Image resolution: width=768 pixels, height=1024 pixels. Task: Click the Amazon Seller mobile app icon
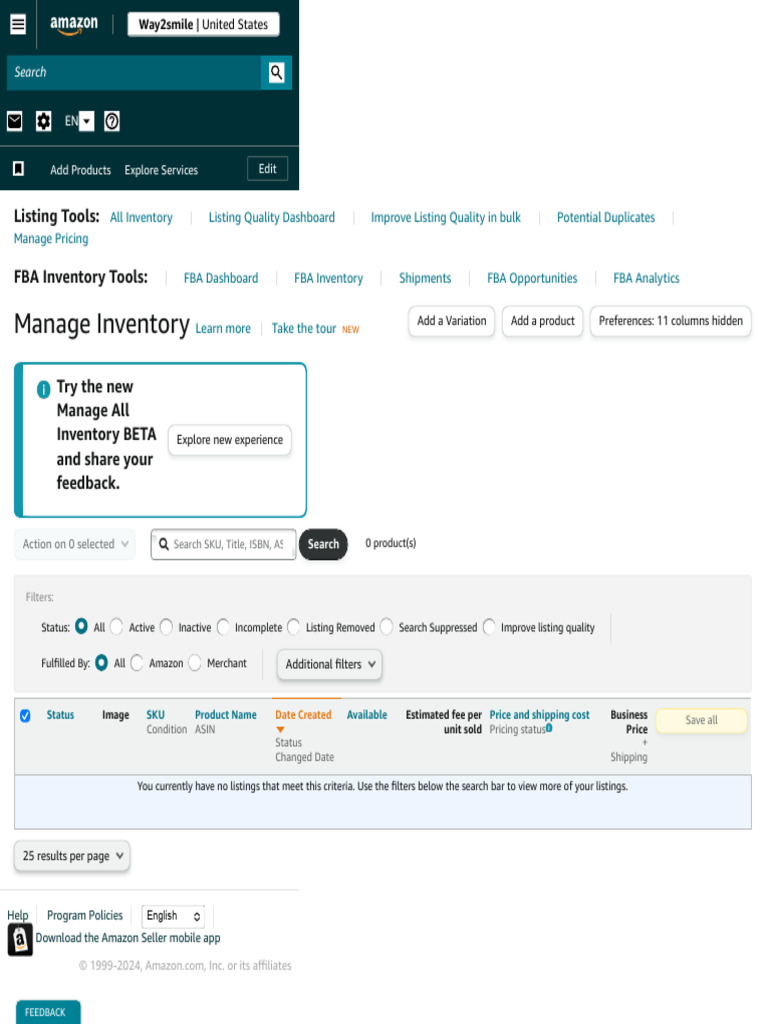click(x=20, y=940)
